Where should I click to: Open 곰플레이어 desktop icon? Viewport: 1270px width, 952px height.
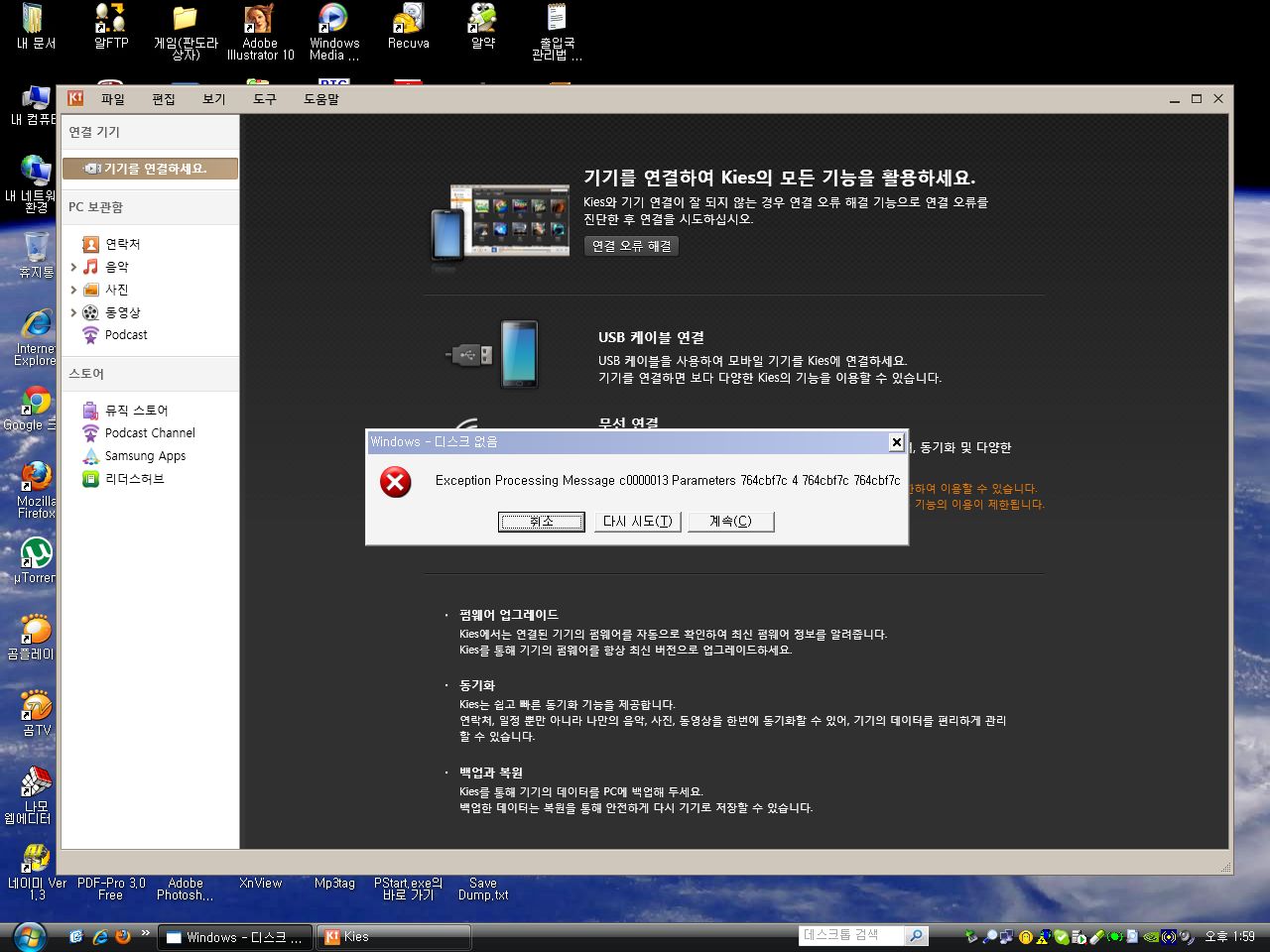36,636
